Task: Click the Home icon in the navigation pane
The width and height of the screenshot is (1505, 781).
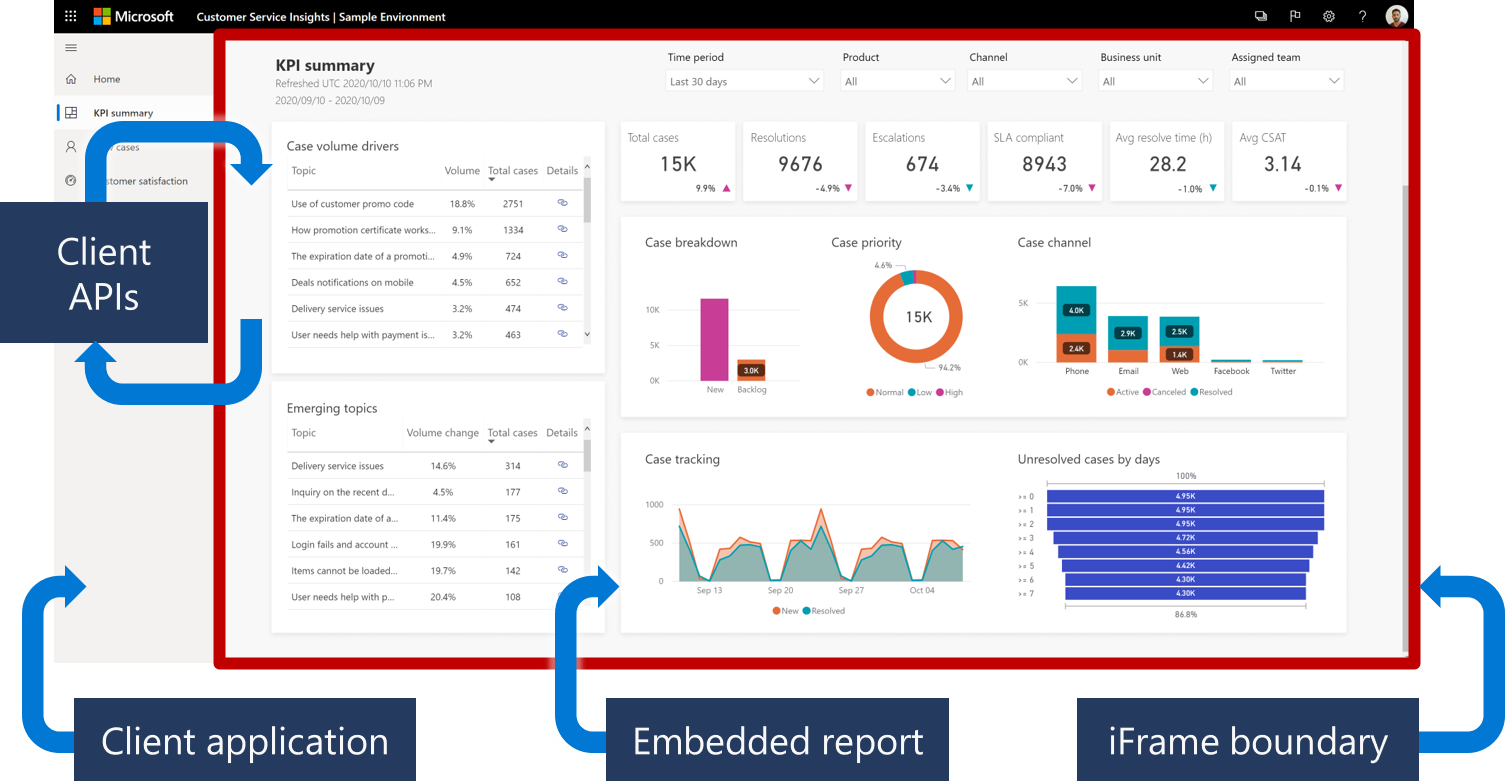Action: [x=70, y=77]
